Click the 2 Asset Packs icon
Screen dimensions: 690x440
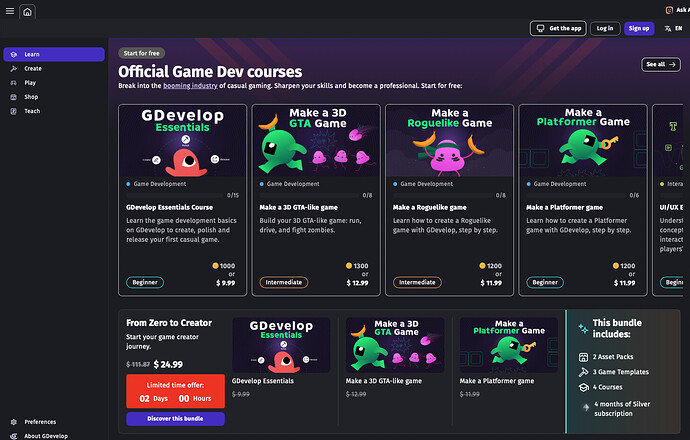(584, 357)
